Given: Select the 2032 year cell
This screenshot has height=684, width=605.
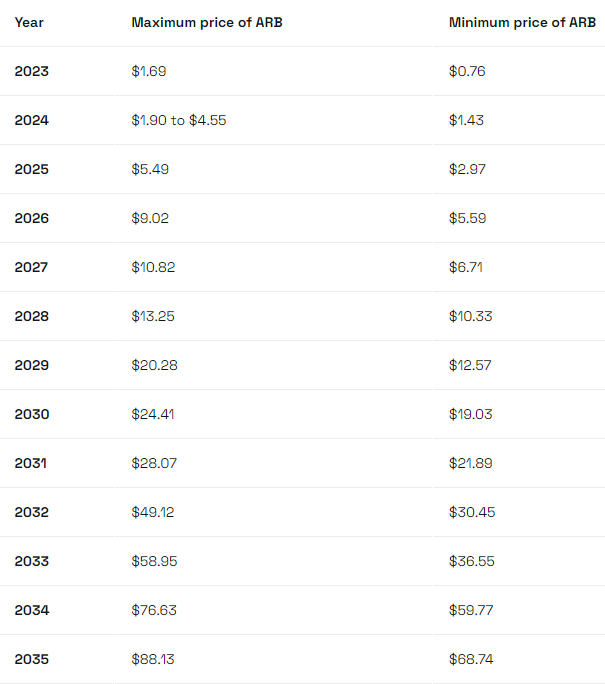Looking at the screenshot, I should [x=31, y=512].
